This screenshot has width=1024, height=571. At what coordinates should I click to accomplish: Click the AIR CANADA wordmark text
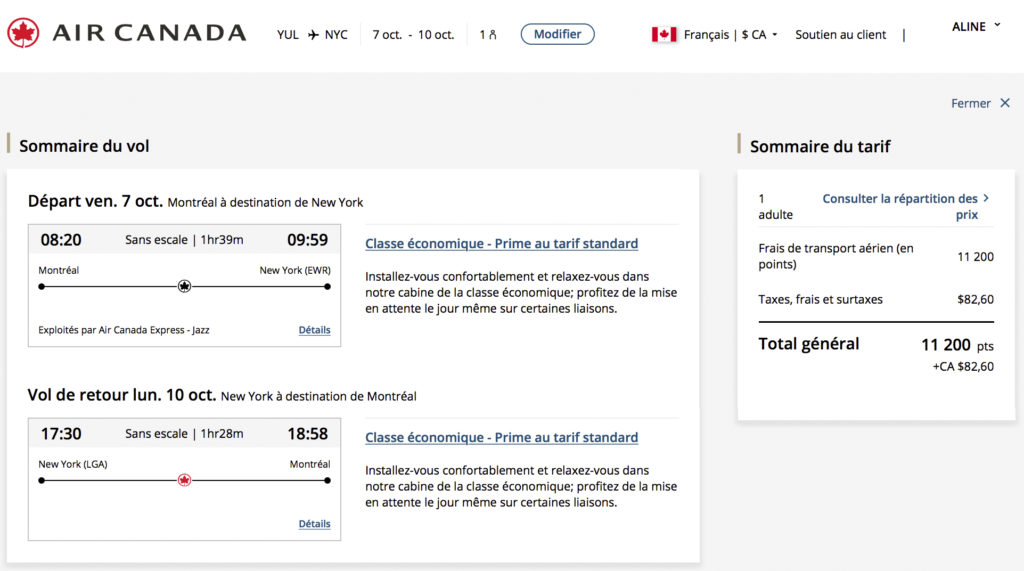(149, 33)
